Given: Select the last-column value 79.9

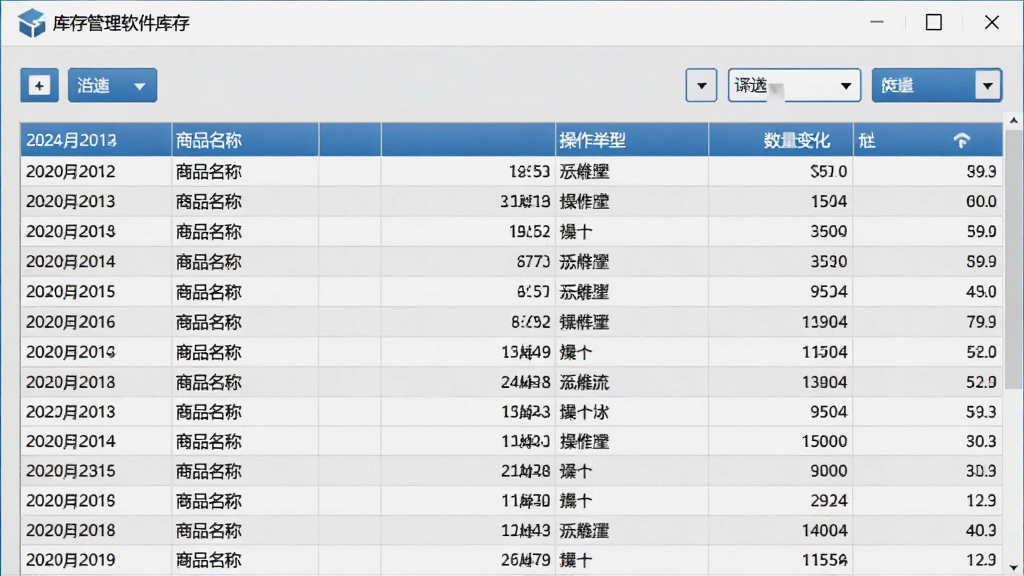Looking at the screenshot, I should 982,322.
